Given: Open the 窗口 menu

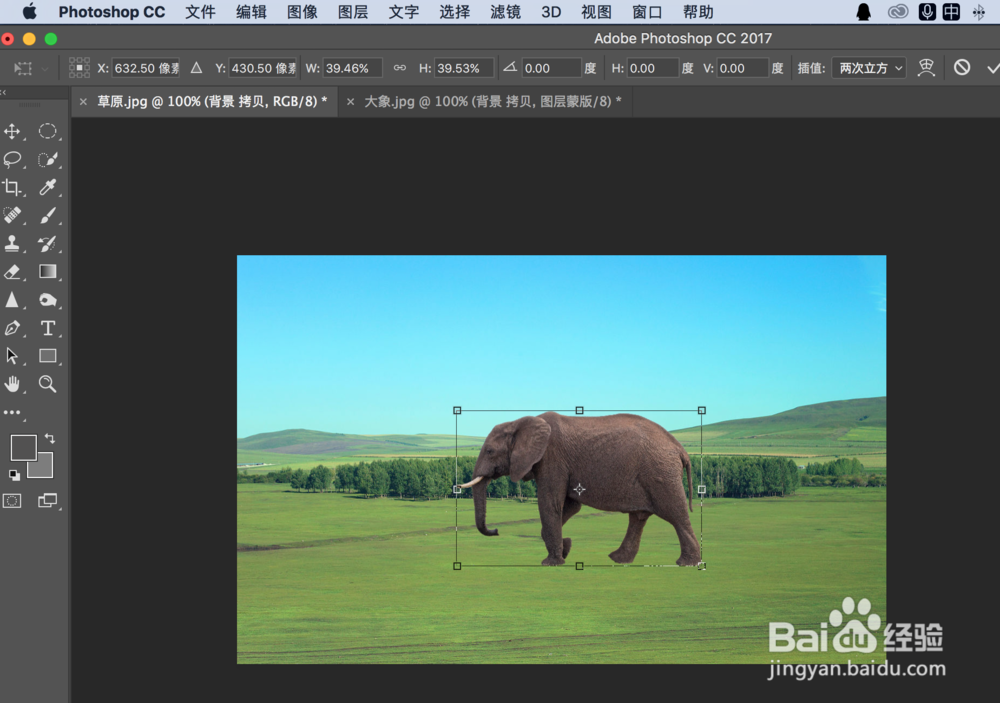Looking at the screenshot, I should 647,12.
